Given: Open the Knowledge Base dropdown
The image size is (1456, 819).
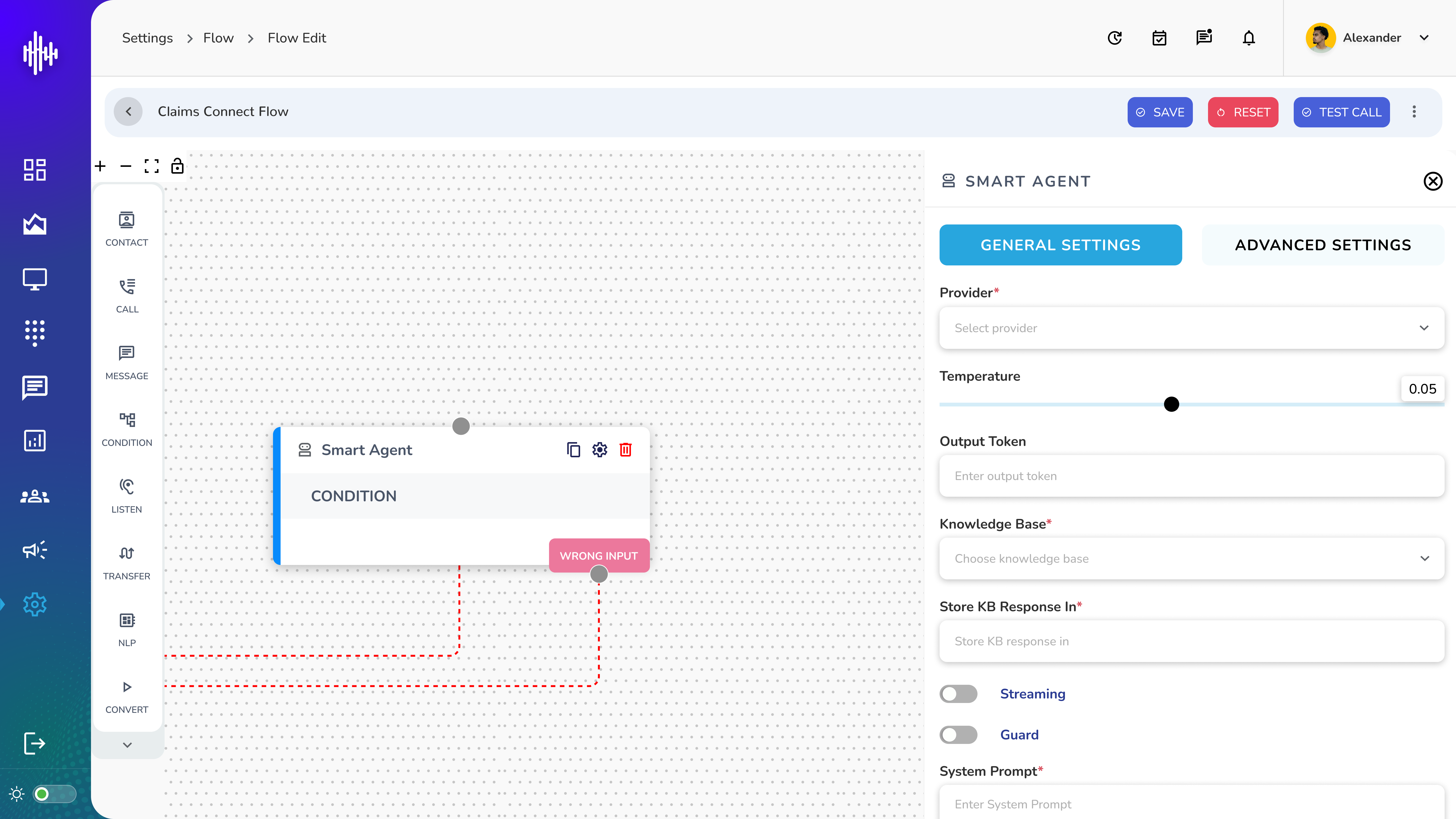Looking at the screenshot, I should (1192, 558).
